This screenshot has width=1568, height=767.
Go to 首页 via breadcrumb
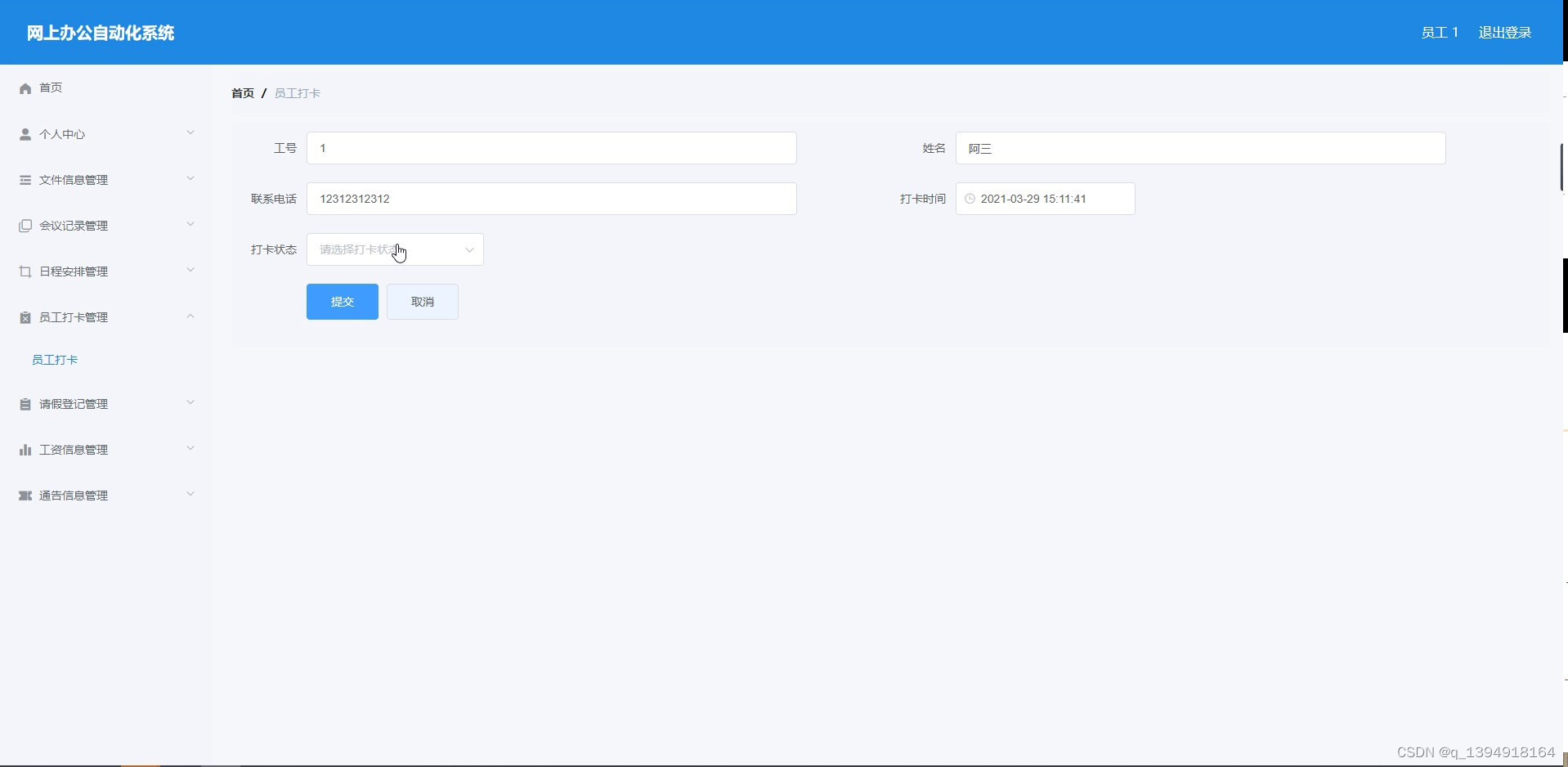(243, 93)
